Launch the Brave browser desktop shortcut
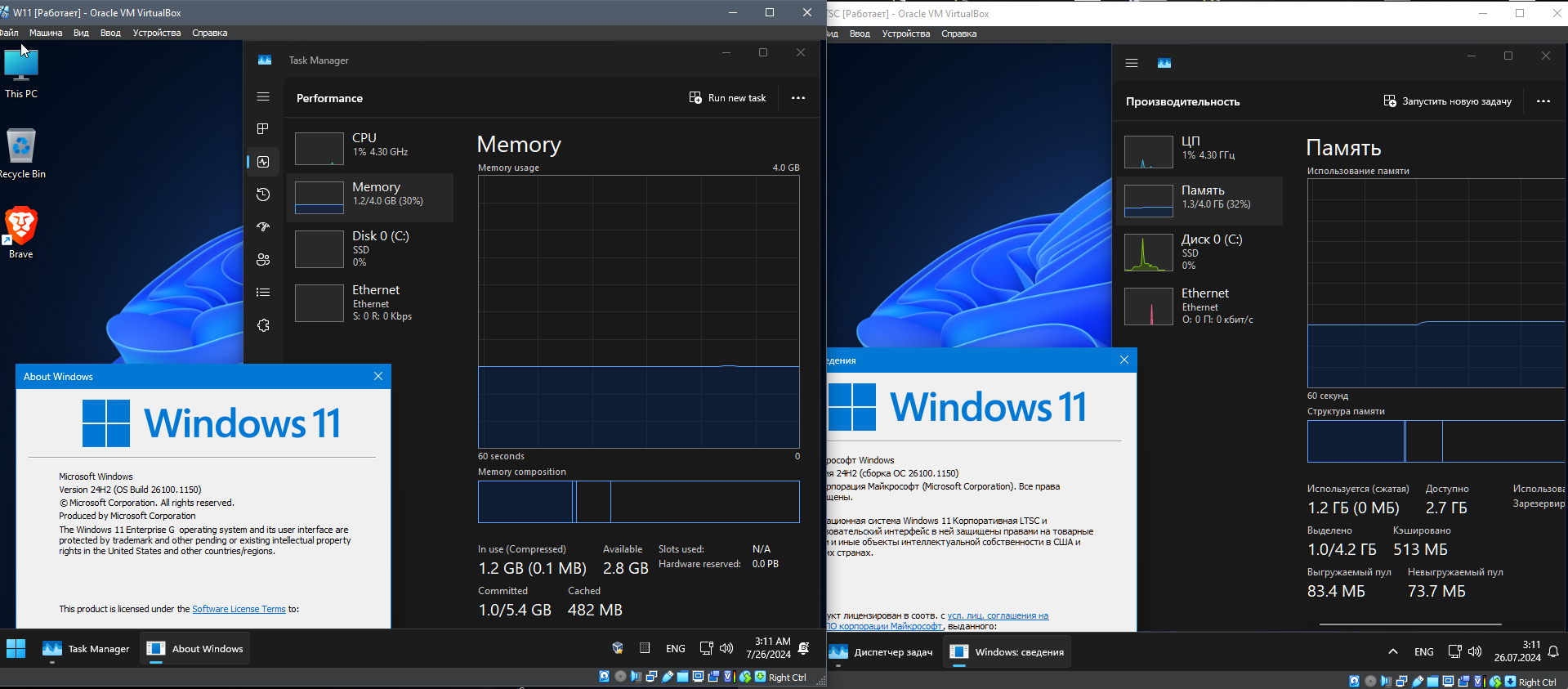Screen dimensions: 1568x689 (21, 234)
